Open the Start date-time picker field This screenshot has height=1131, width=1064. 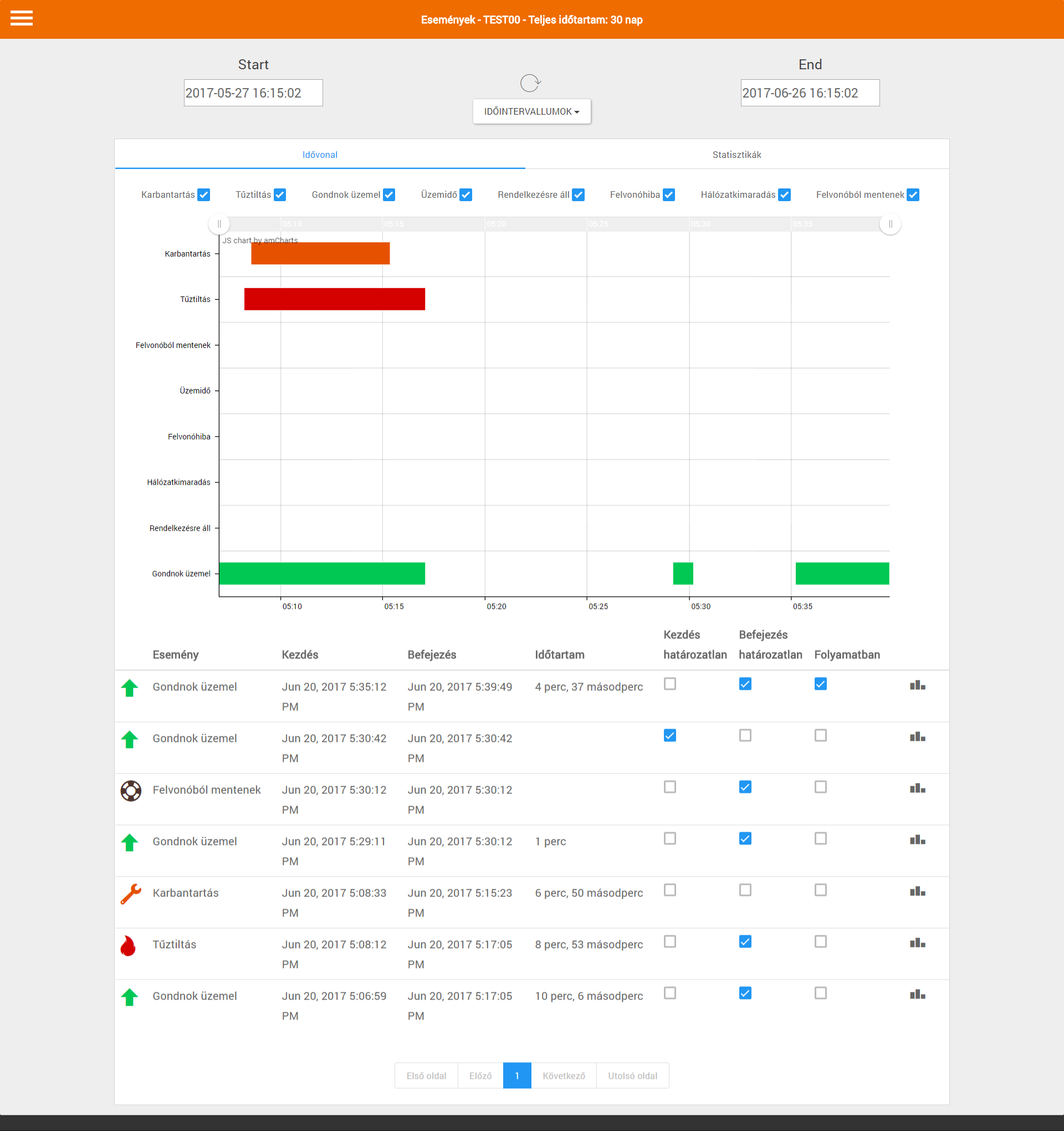(253, 93)
